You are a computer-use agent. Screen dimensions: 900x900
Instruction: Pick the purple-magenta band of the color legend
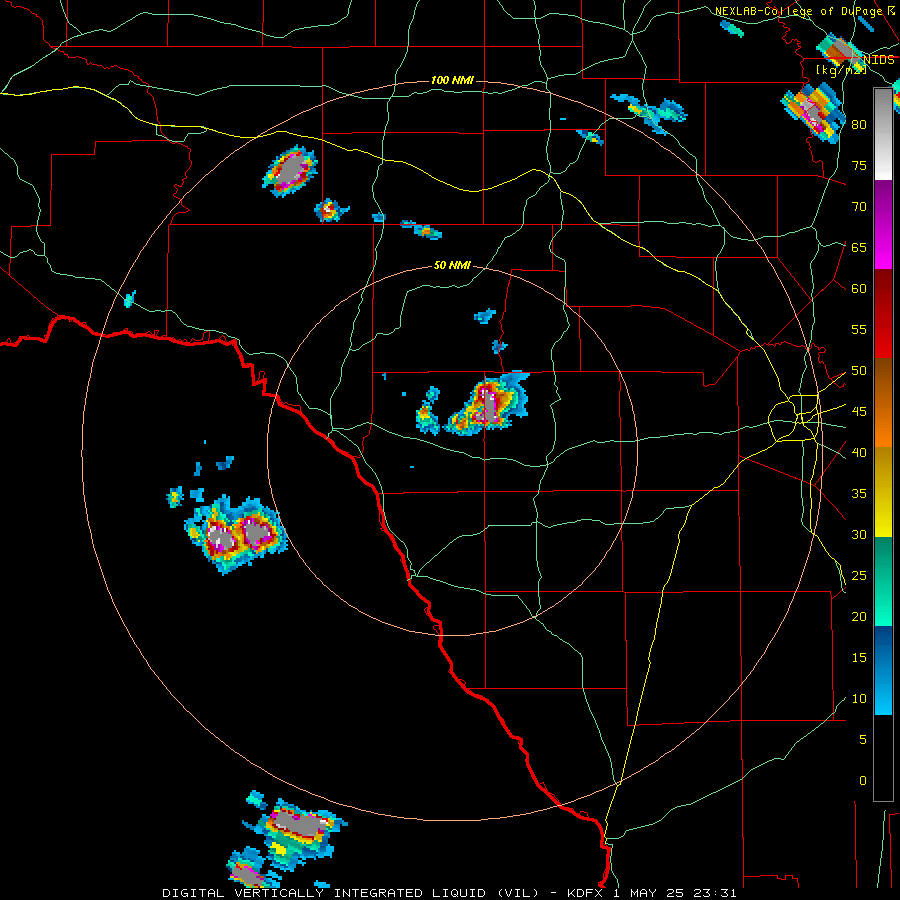click(883, 224)
